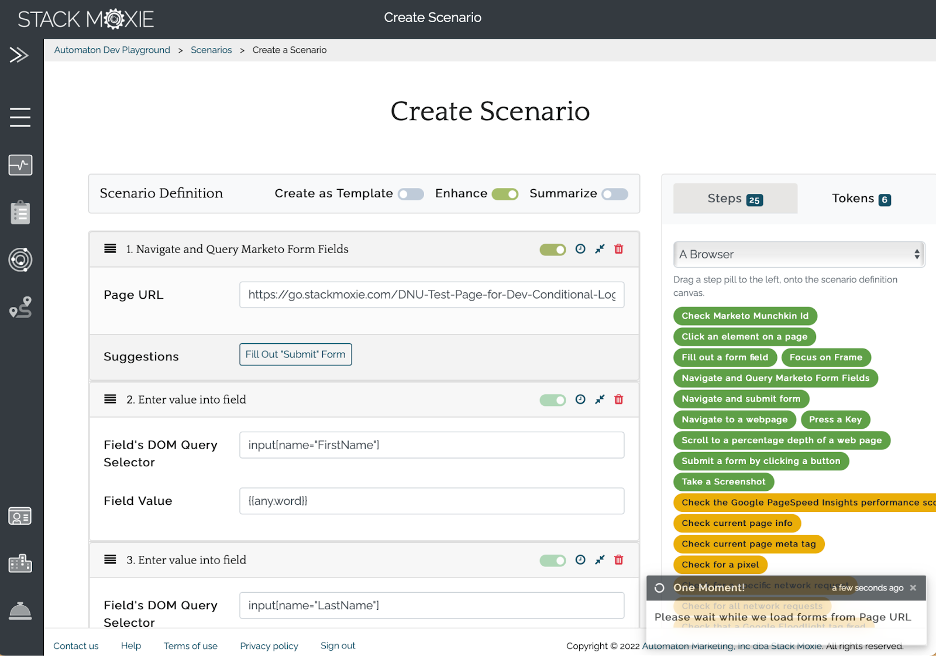Screen dimensions: 936x656
Task: Click the Stack Moxie logo
Action: [86, 19]
